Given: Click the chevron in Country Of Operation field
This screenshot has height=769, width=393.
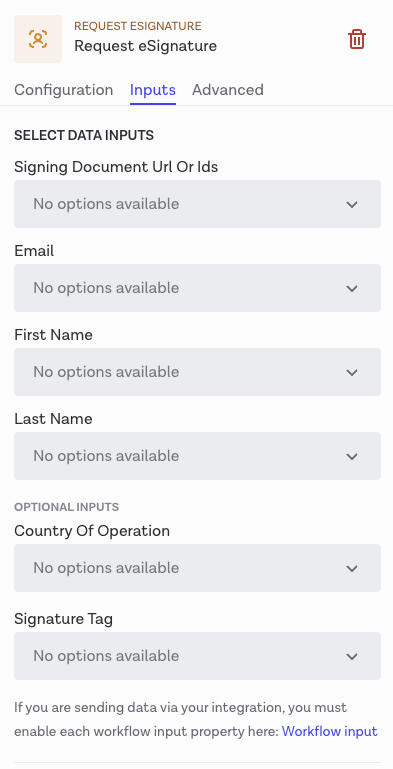Looking at the screenshot, I should pyautogui.click(x=352, y=568).
